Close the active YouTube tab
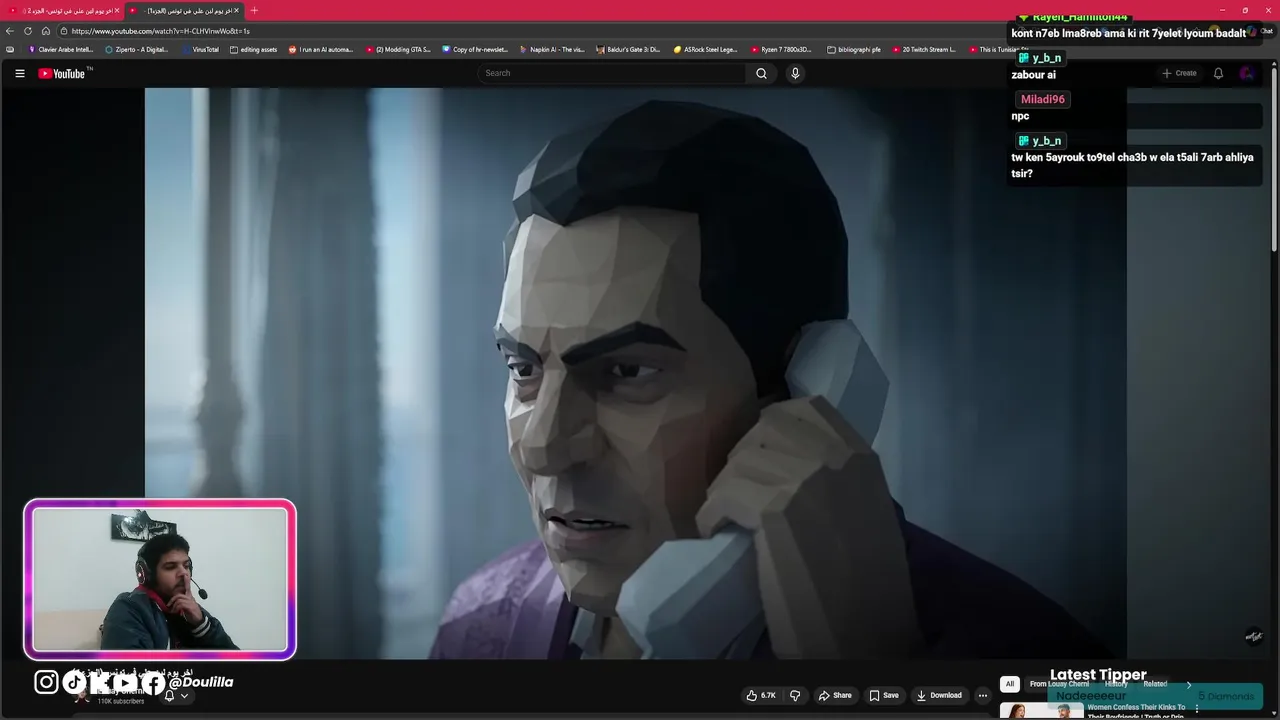This screenshot has width=1280, height=720. (236, 10)
